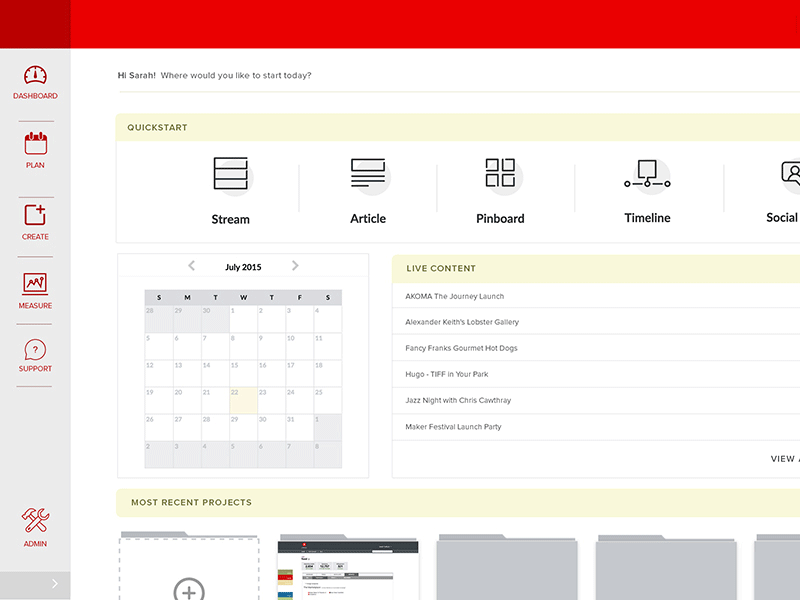Screen dimensions: 800x600
Task: Click the July 2015 month label
Action: [x=243, y=267]
